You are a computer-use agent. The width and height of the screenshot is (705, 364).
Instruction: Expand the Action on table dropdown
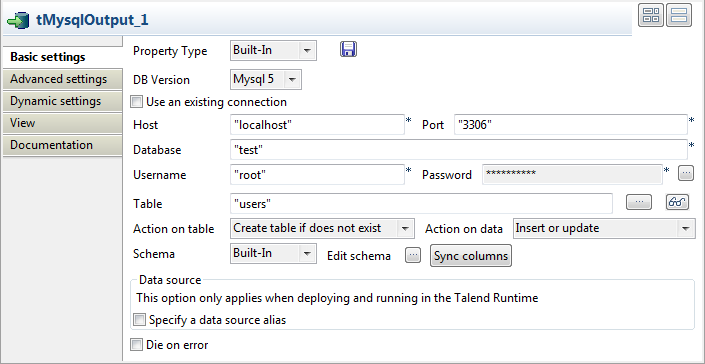point(322,228)
